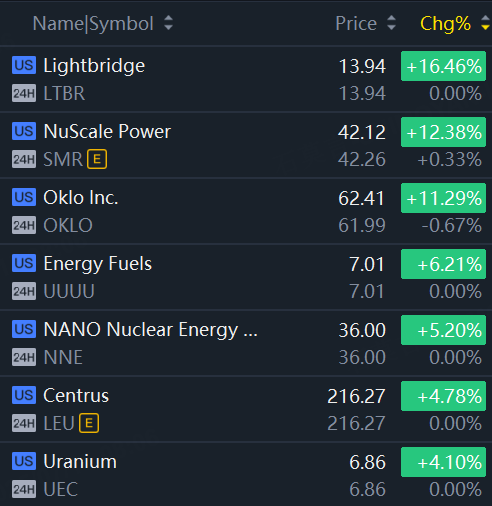Open the NANO Nuclear Energy stock row
The width and height of the screenshot is (492, 506).
pos(246,343)
